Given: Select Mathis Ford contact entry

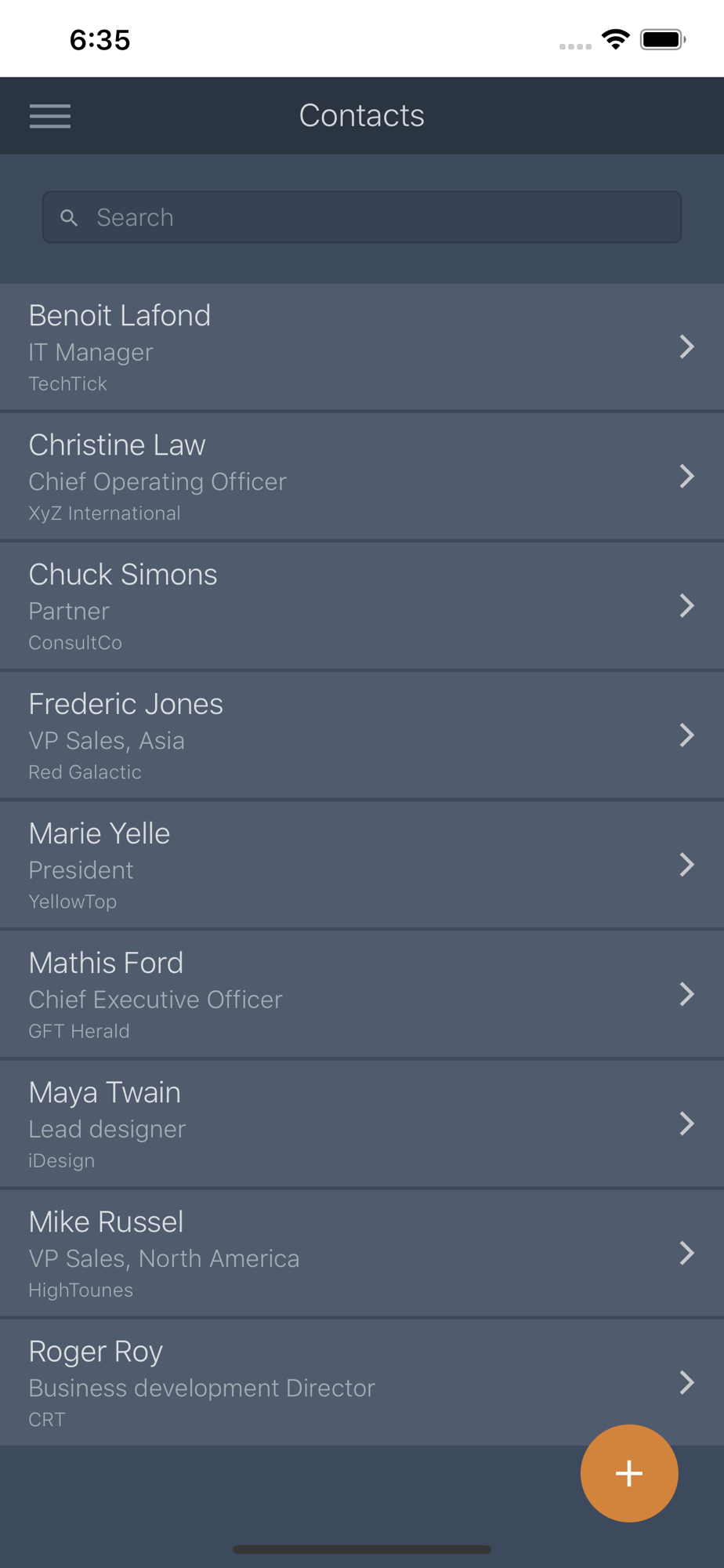Looking at the screenshot, I should point(362,994).
